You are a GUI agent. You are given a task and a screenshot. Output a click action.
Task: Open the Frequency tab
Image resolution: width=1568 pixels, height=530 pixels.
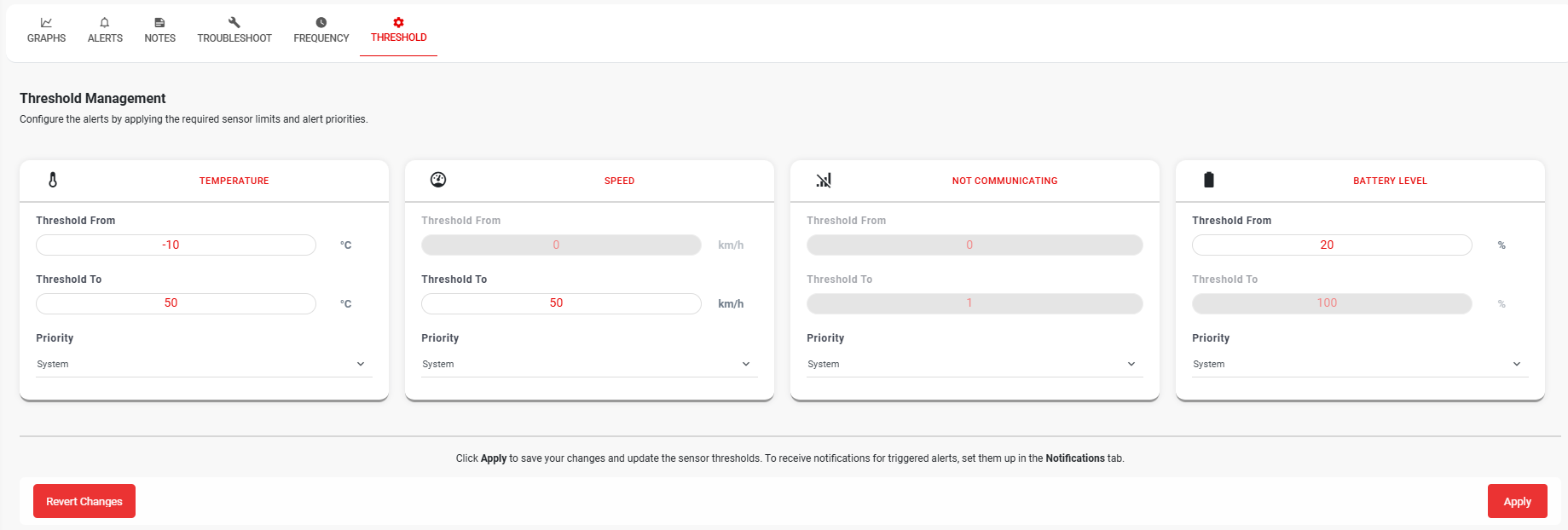(321, 31)
